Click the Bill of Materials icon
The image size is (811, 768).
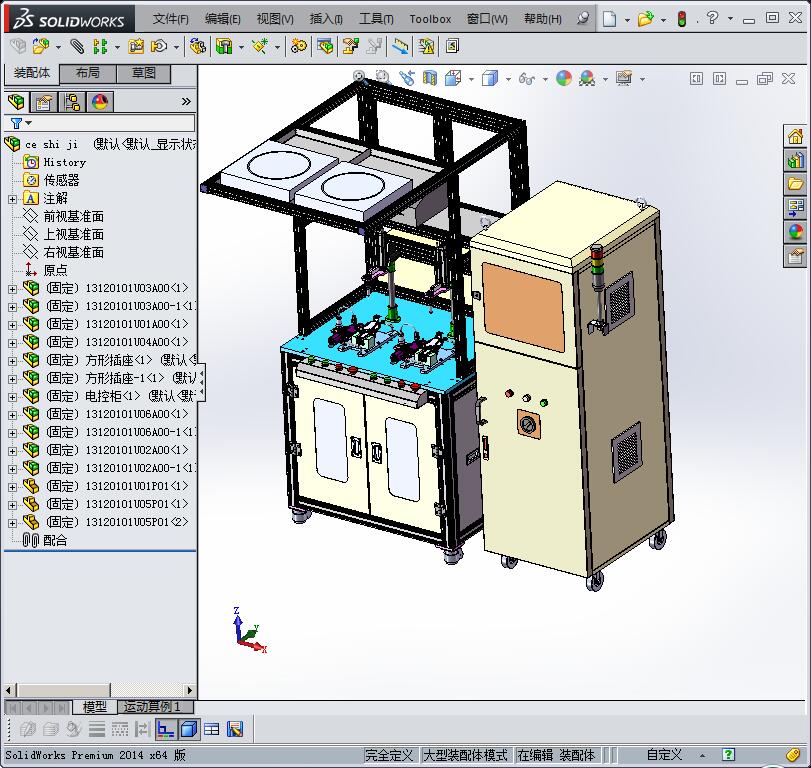(x=325, y=47)
